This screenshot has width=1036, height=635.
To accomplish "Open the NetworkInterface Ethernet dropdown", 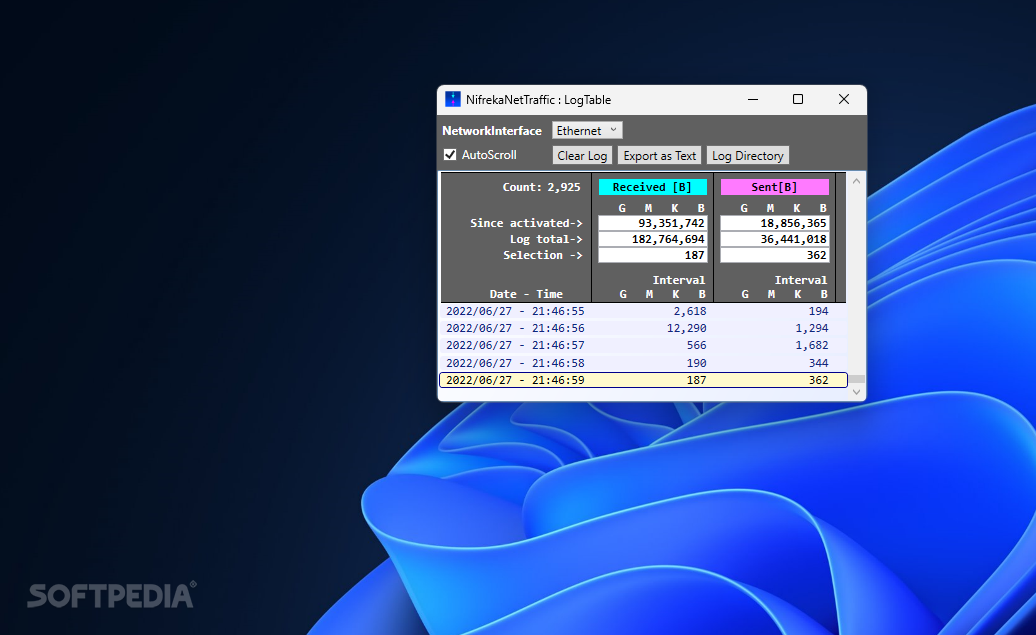I will 587,130.
